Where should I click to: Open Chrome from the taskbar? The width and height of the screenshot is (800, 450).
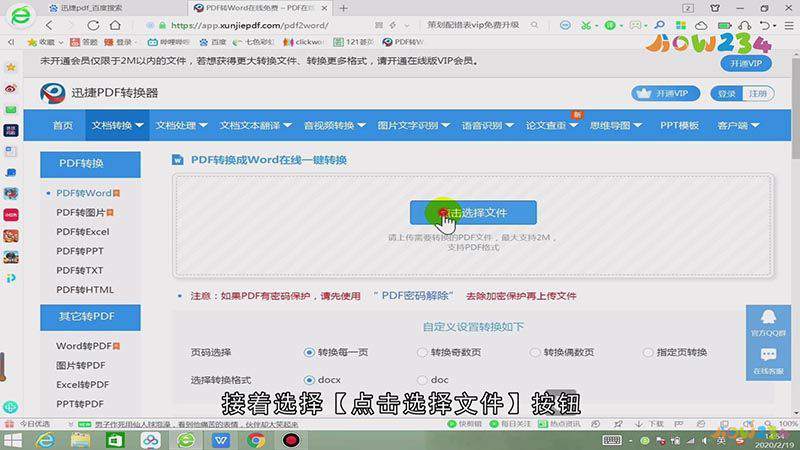pos(256,440)
